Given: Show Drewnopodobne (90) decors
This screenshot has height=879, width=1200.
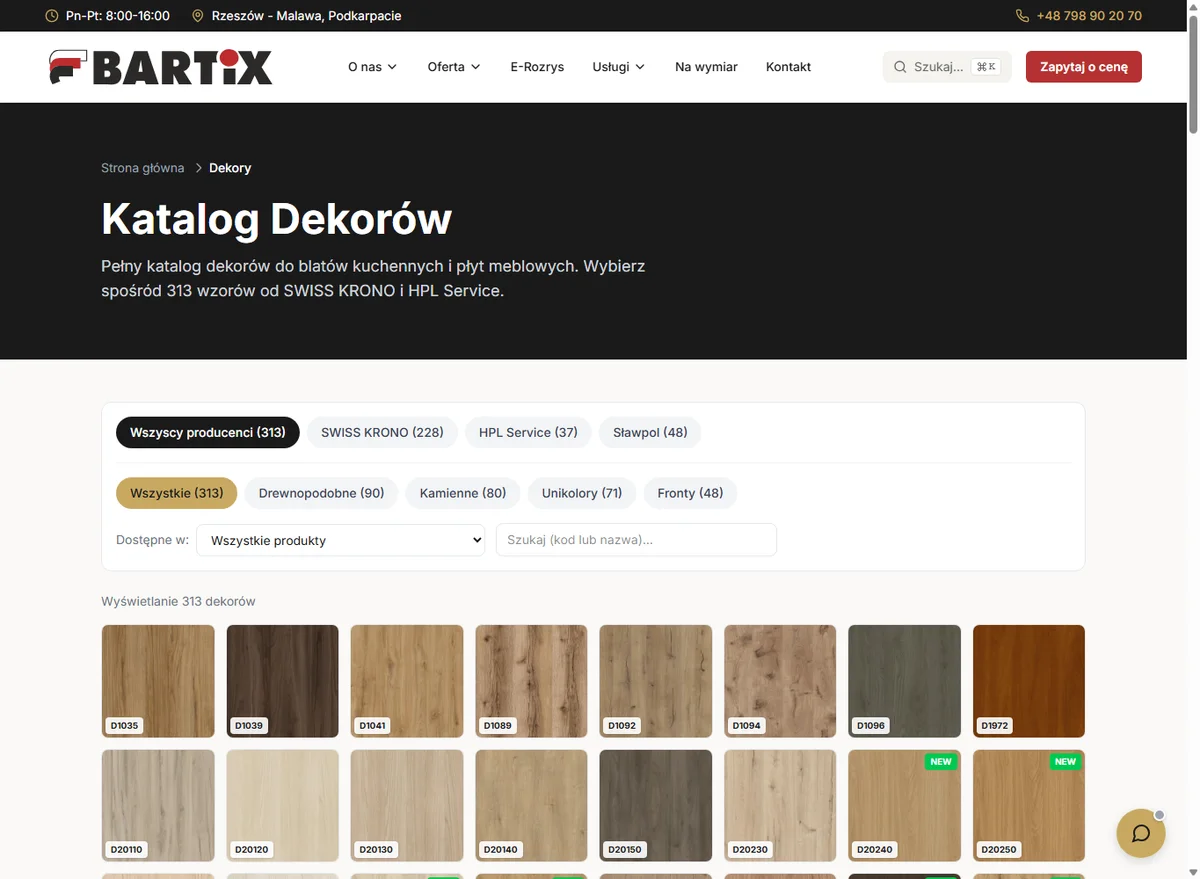Looking at the screenshot, I should pos(322,493).
